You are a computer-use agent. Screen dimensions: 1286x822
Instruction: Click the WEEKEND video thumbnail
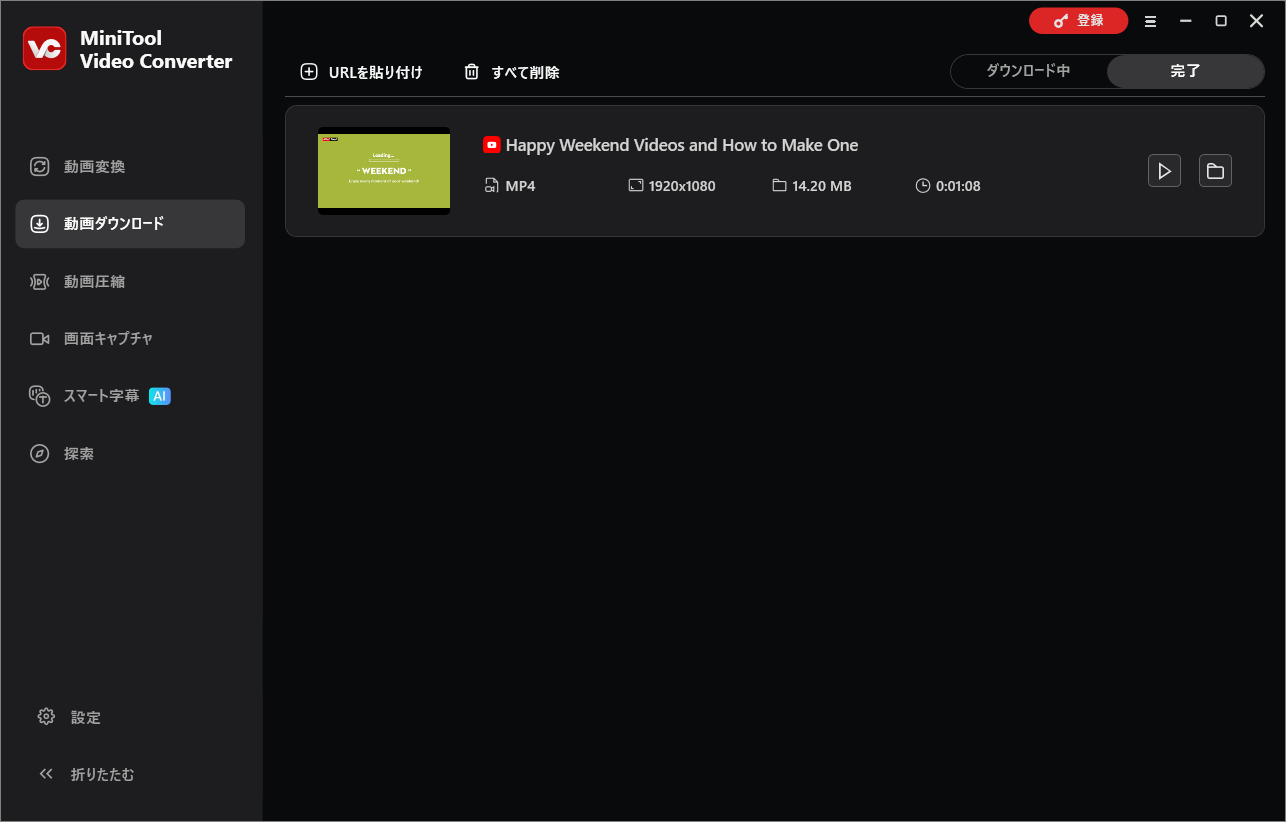coord(383,170)
